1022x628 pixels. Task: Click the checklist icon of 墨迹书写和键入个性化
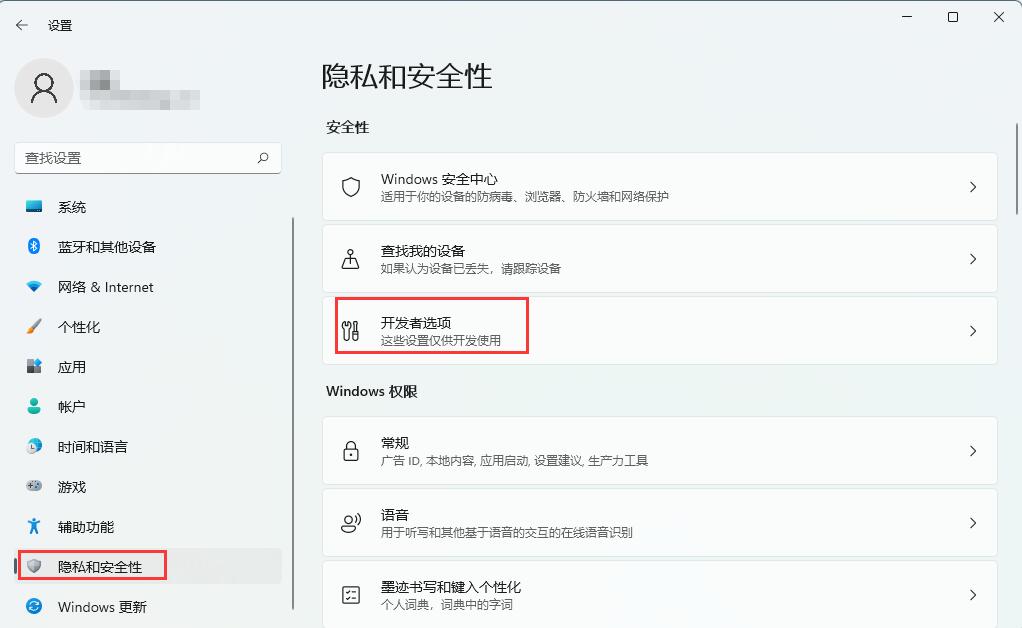(x=351, y=595)
